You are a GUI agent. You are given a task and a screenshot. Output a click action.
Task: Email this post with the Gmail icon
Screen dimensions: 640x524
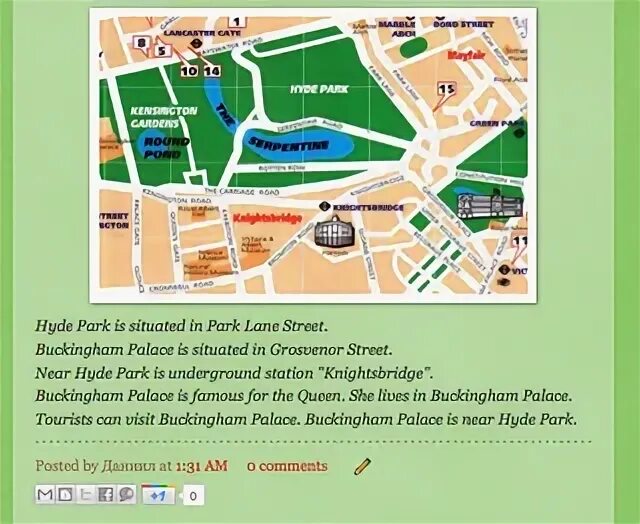(45, 495)
